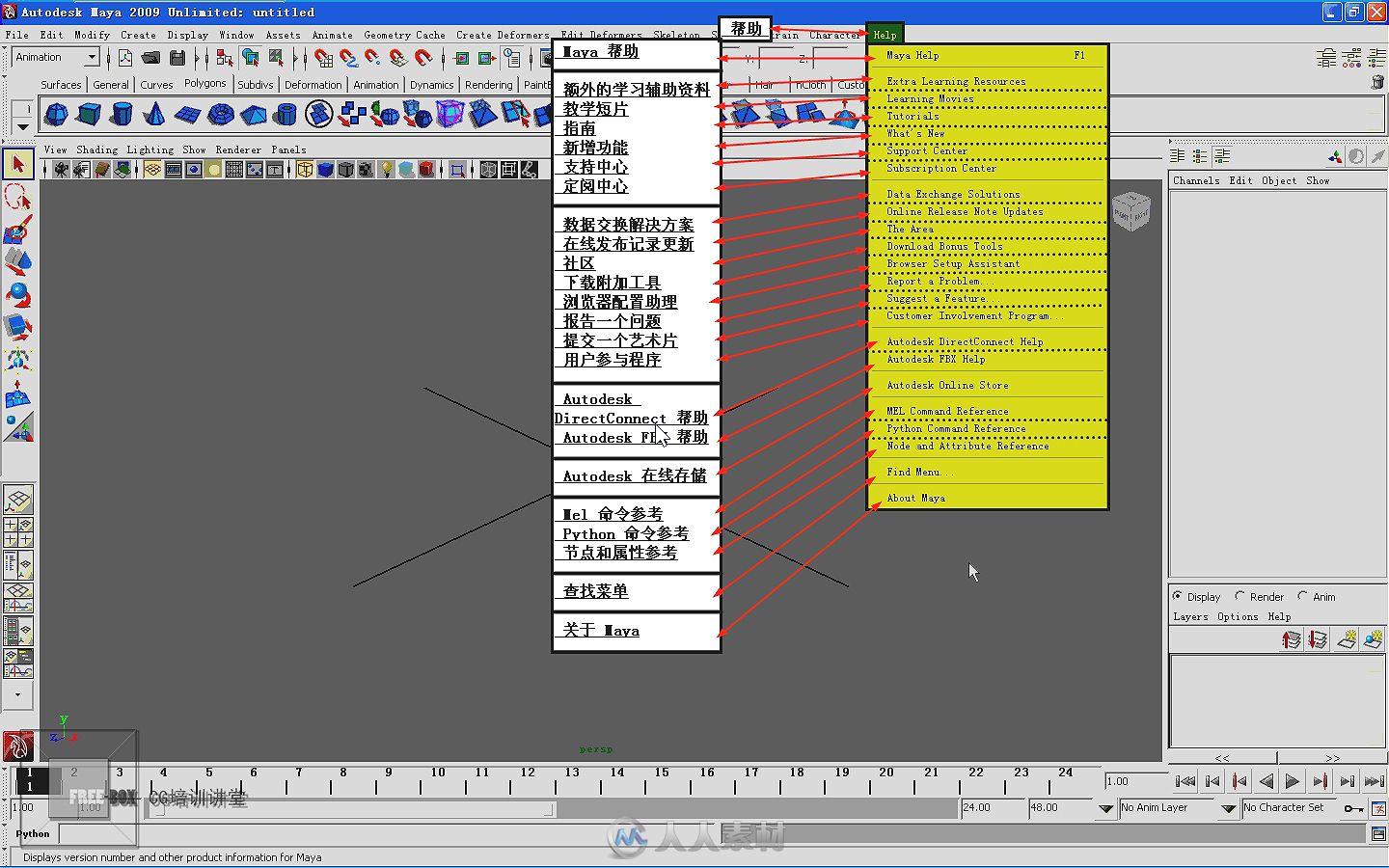Click move layer down icon in layer editor
This screenshot has height=868, width=1389.
click(1319, 639)
